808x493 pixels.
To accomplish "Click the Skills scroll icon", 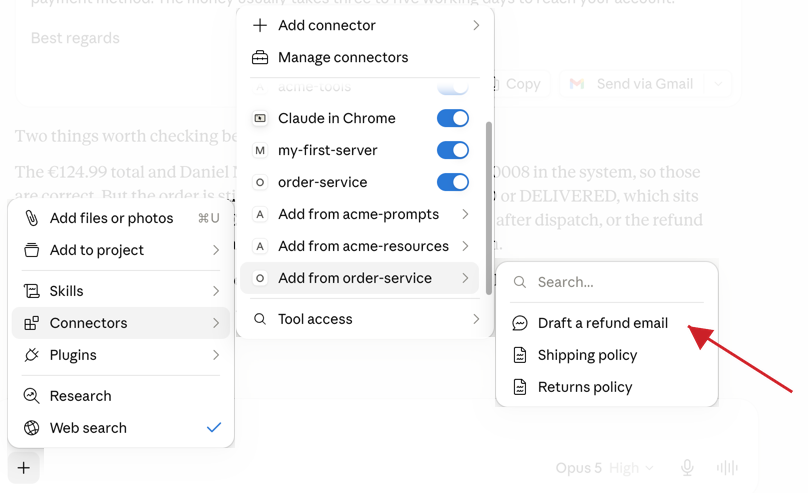I will click(x=31, y=291).
